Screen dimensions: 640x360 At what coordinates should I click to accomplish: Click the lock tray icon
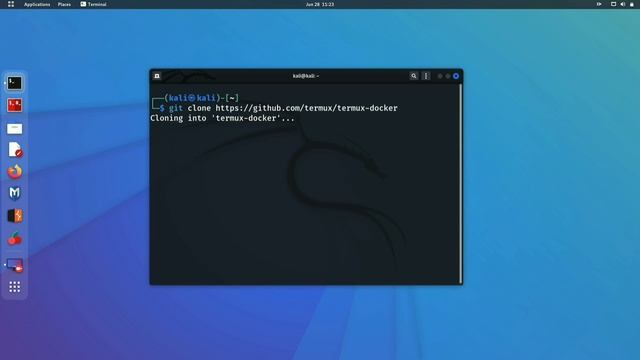(632, 4)
